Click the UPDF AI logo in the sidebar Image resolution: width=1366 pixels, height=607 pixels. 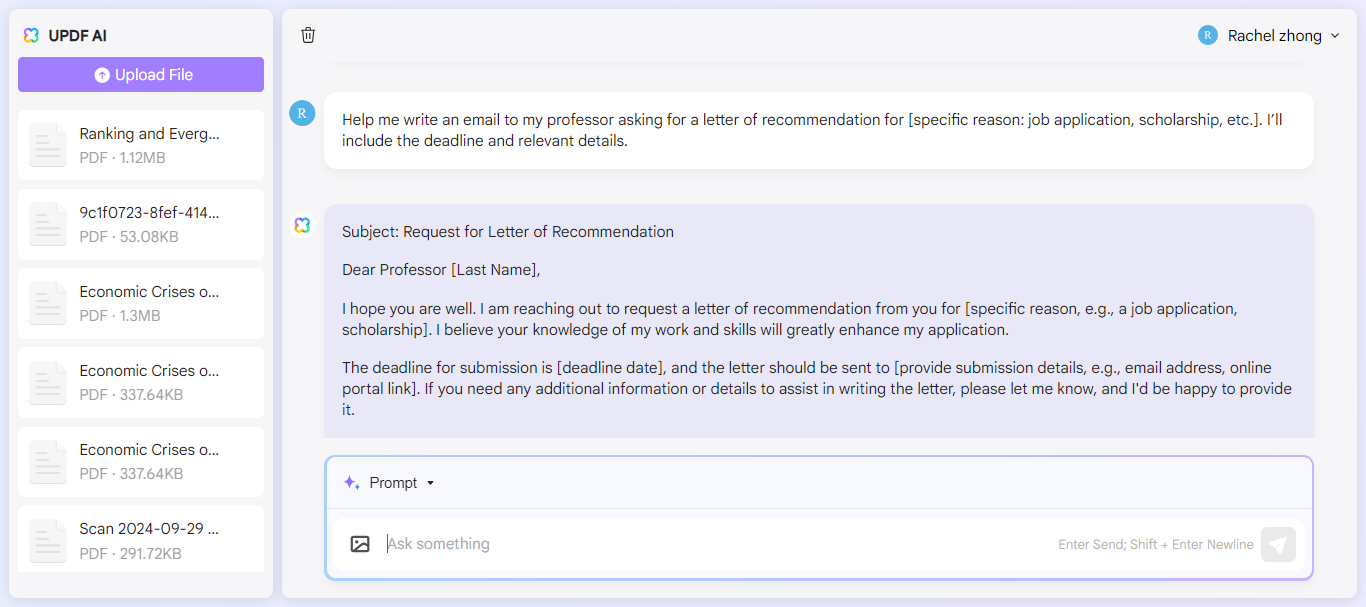tap(30, 35)
